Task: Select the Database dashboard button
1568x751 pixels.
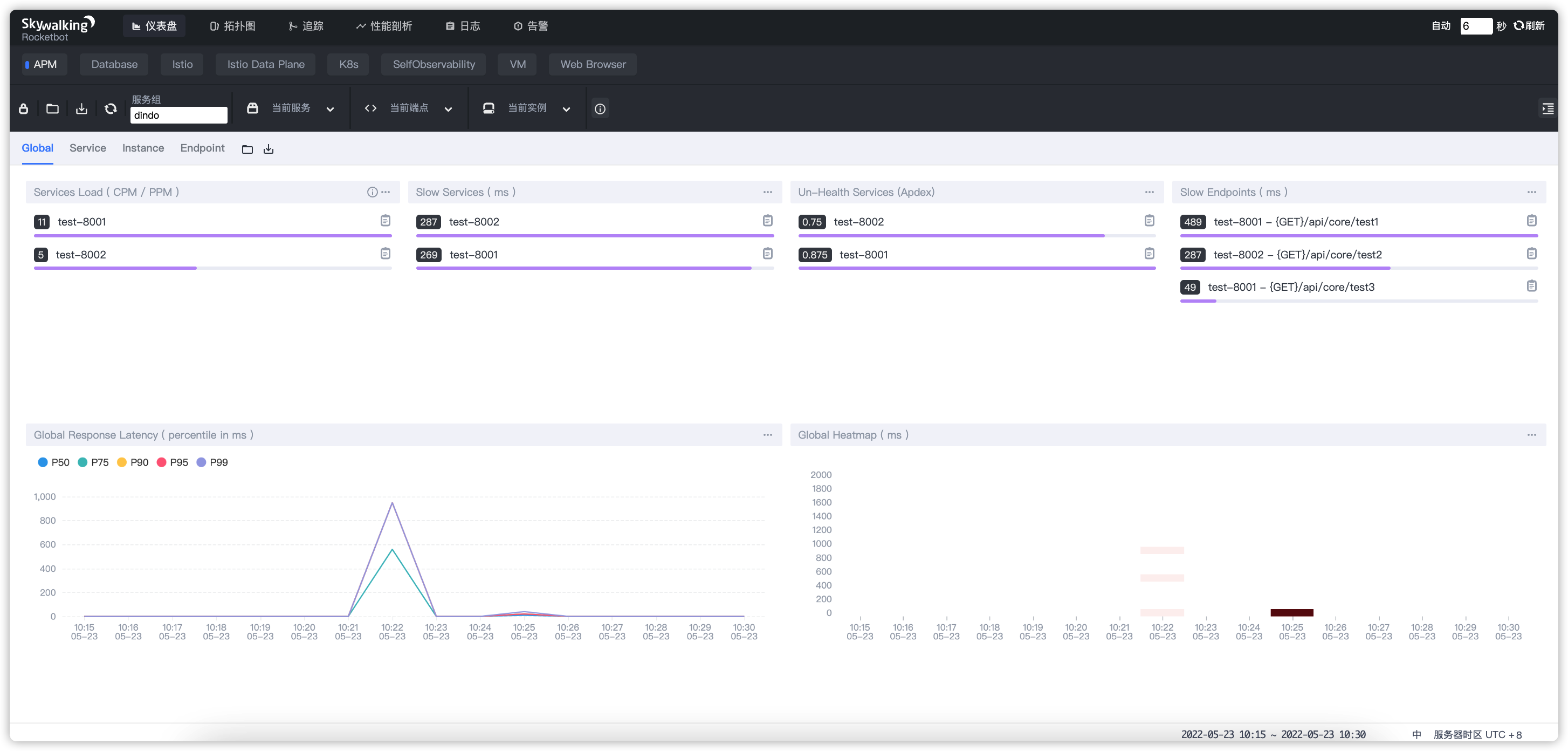Action: [x=114, y=64]
